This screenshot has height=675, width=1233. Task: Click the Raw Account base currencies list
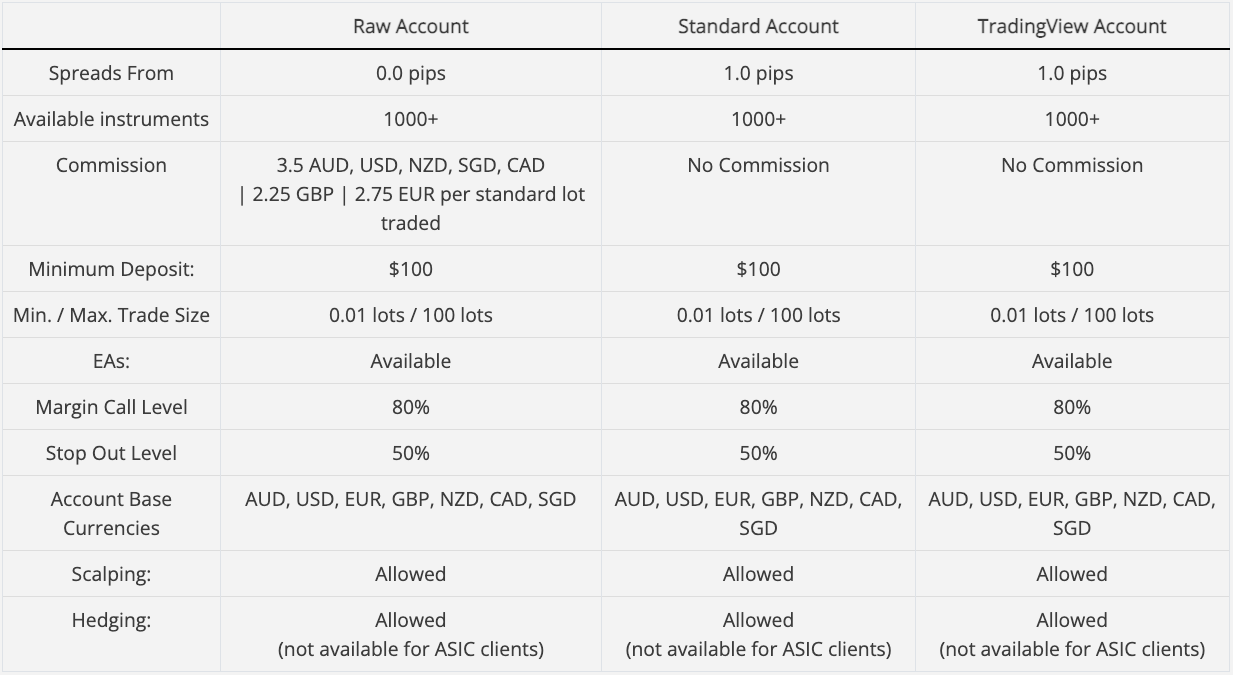pos(410,499)
